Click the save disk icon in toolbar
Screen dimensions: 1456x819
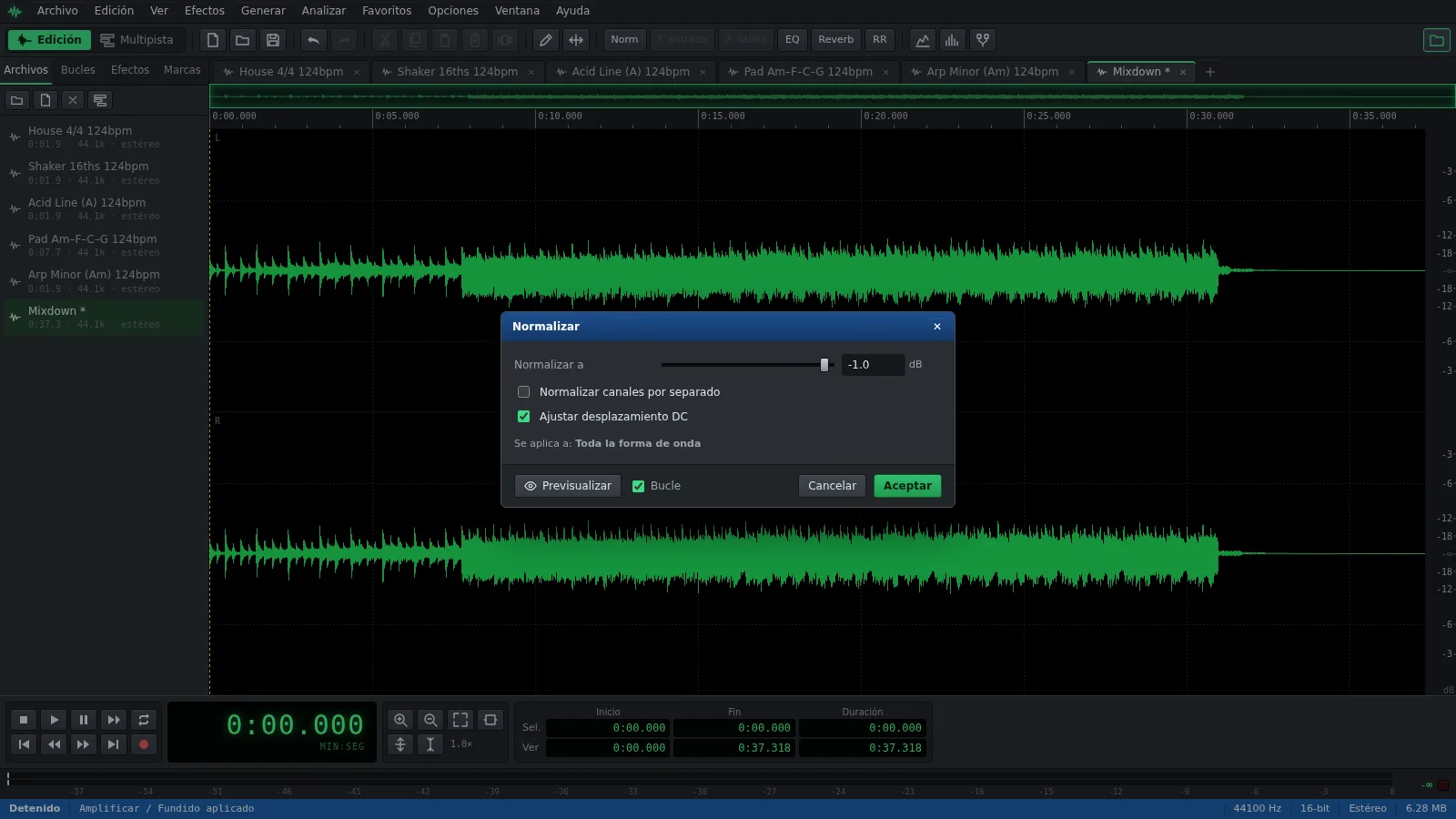pyautogui.click(x=273, y=40)
